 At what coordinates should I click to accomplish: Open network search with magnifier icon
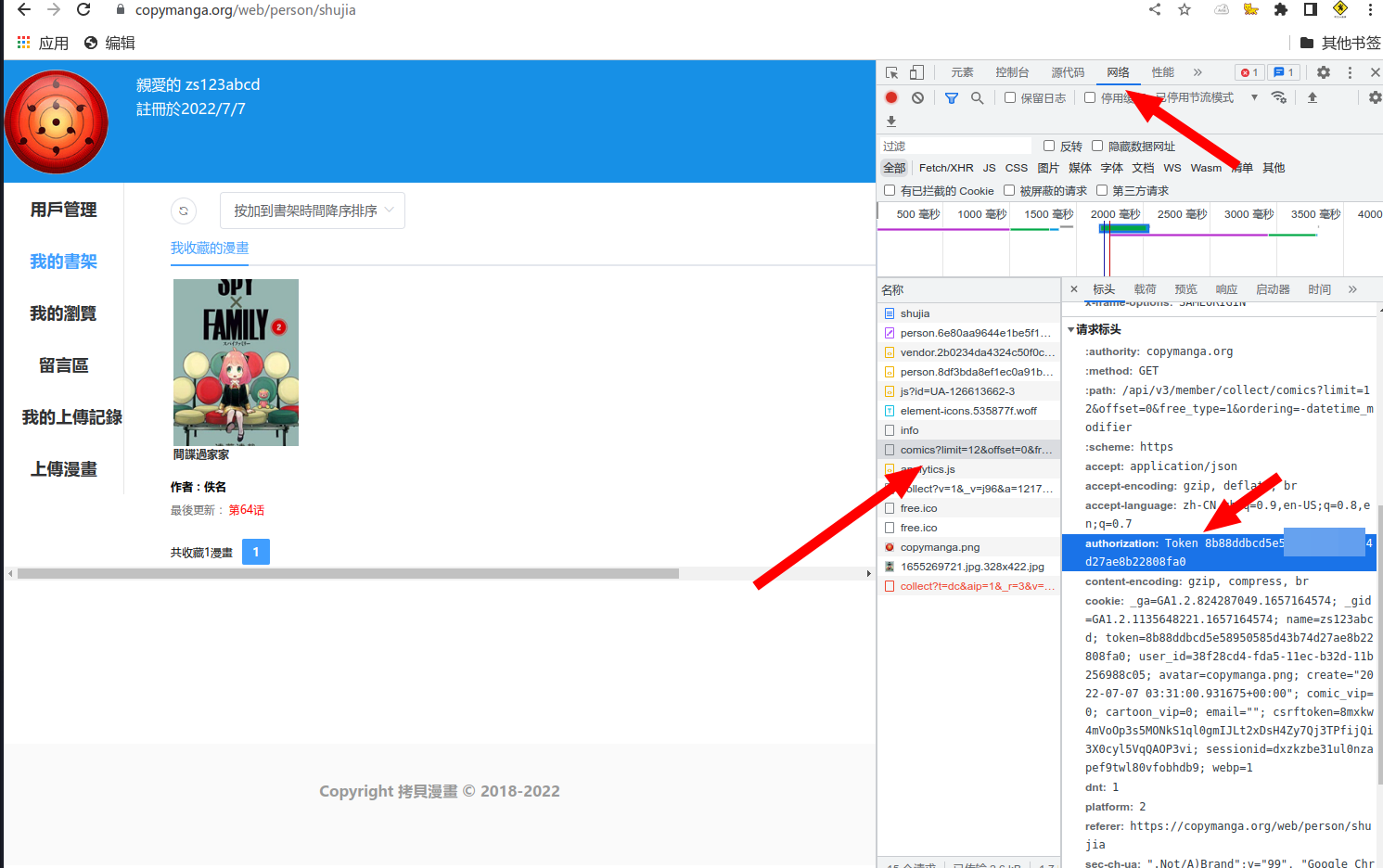point(978,97)
